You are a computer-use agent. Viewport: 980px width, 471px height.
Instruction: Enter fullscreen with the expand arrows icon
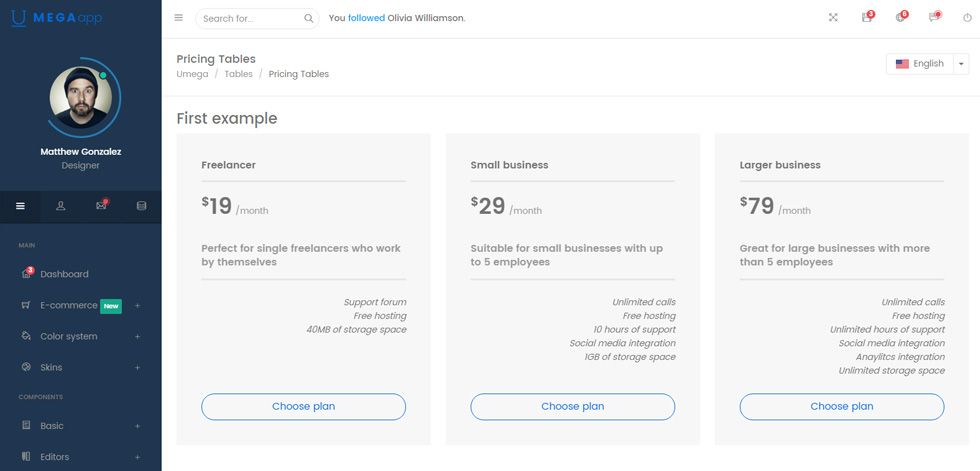point(833,18)
